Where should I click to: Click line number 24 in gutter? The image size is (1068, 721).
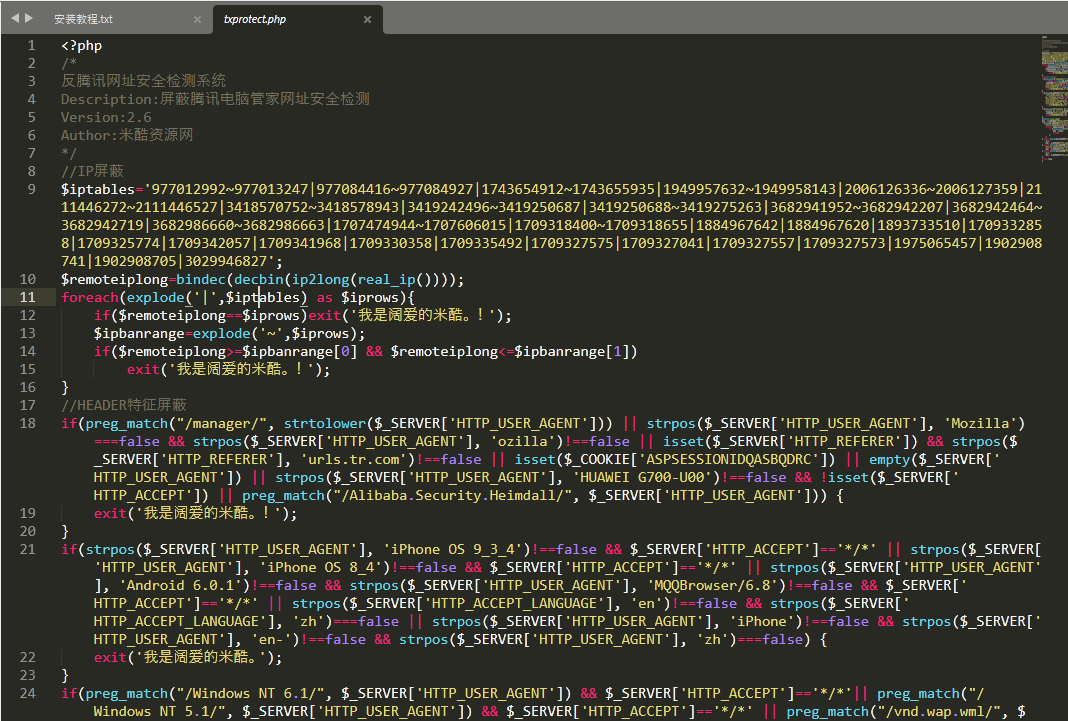click(x=27, y=693)
